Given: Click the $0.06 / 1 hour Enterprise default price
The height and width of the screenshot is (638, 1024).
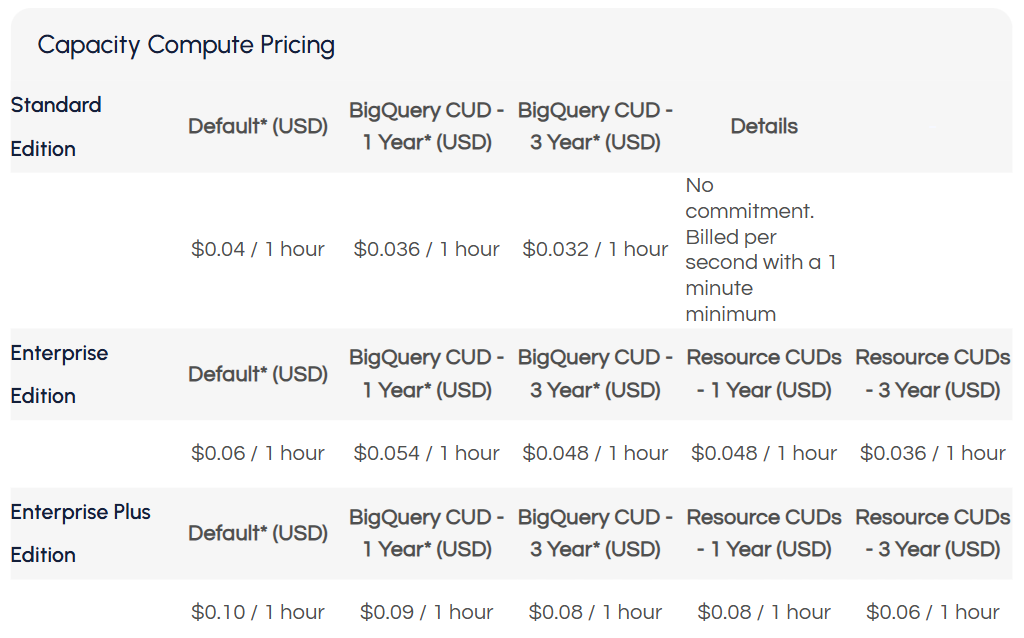Looking at the screenshot, I should tap(258, 453).
